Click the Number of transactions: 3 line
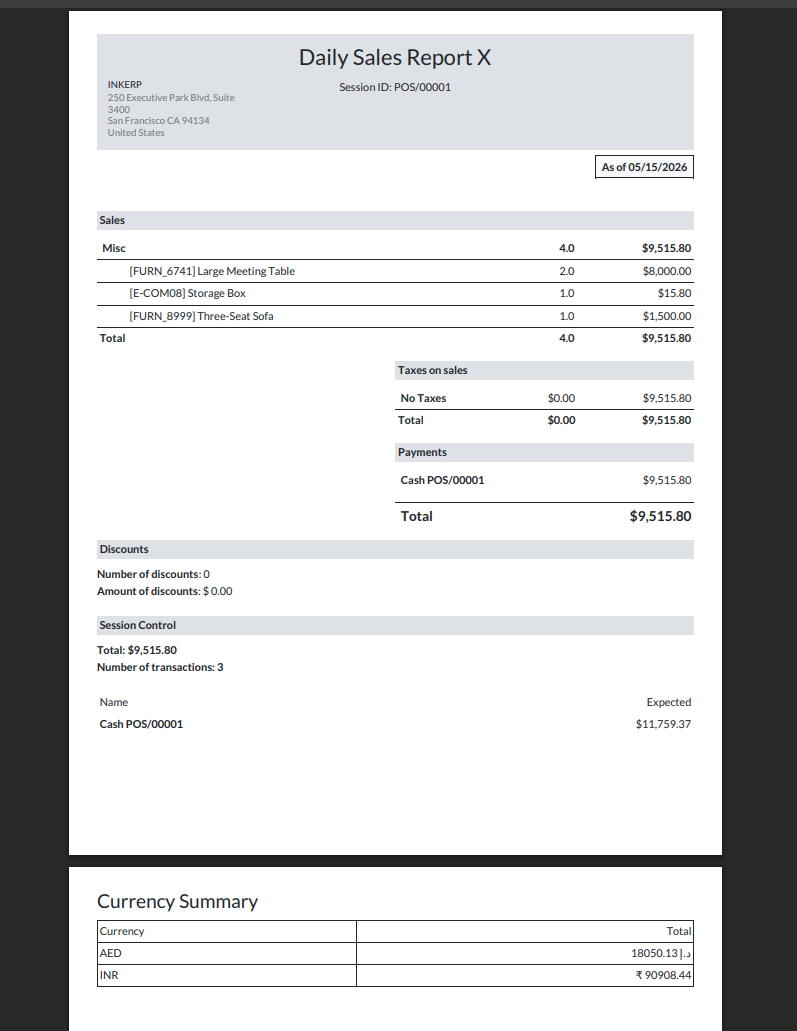 [160, 667]
